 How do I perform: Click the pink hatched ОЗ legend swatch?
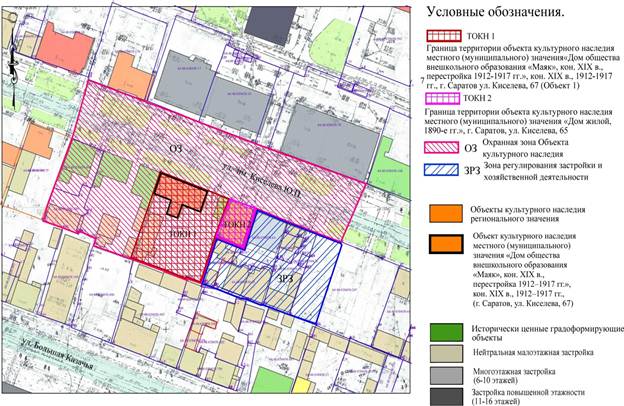pos(441,148)
